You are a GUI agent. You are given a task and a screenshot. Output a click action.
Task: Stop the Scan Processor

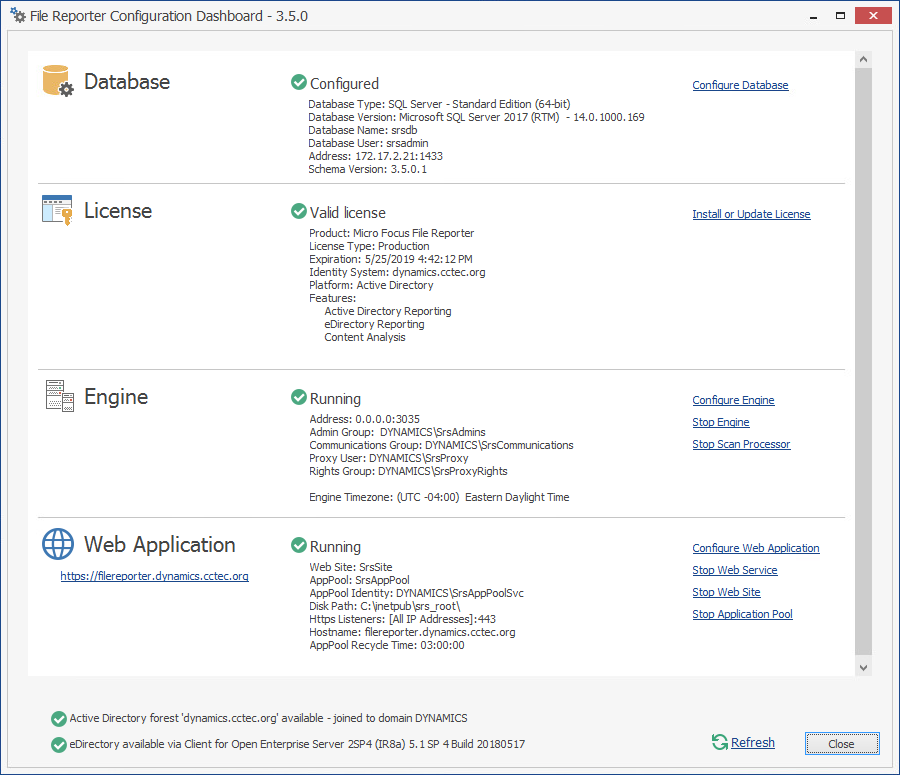click(741, 444)
